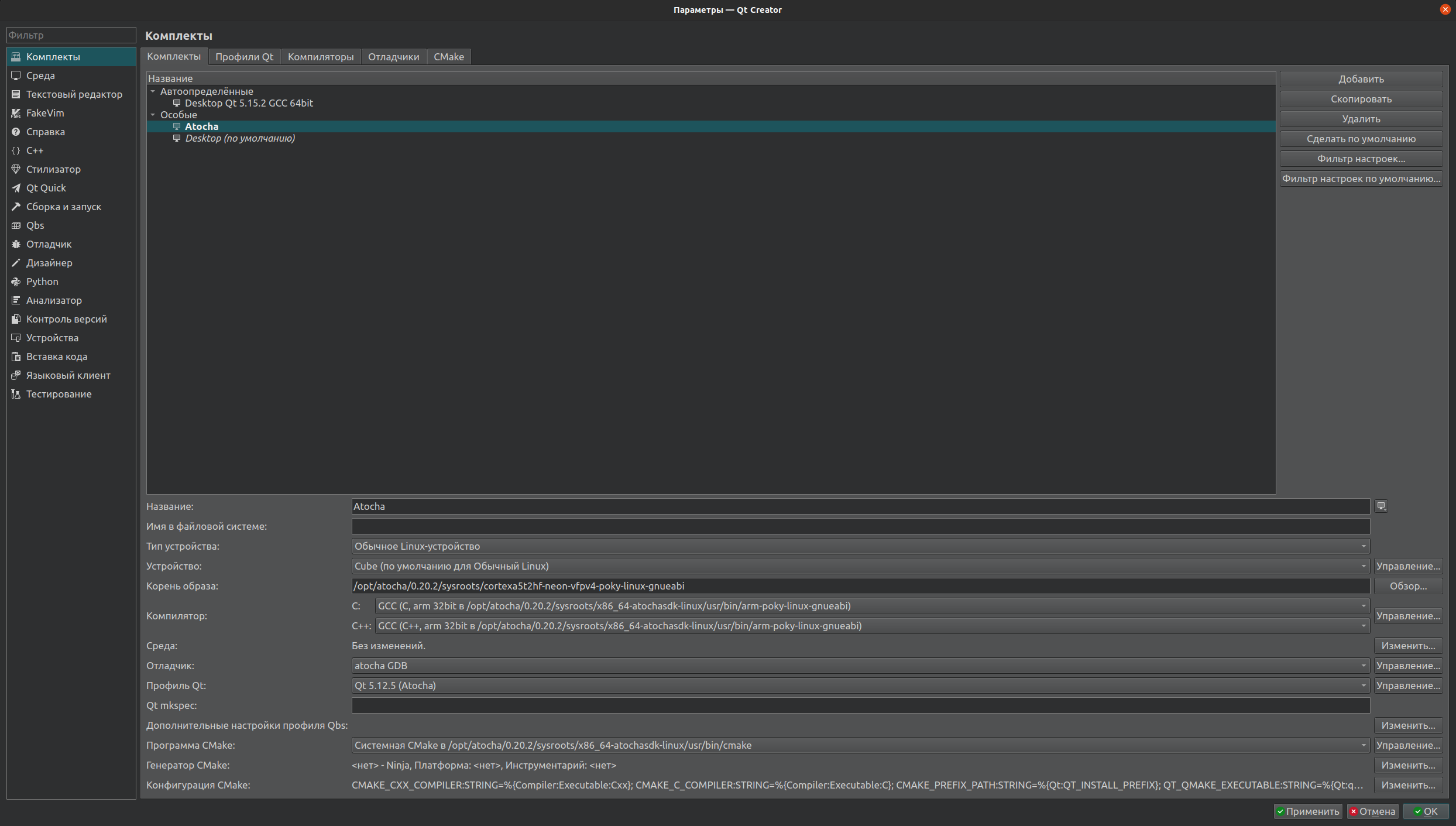The image size is (1456, 826).
Task: Open Фильтр настроек... button
Action: [1361, 159]
